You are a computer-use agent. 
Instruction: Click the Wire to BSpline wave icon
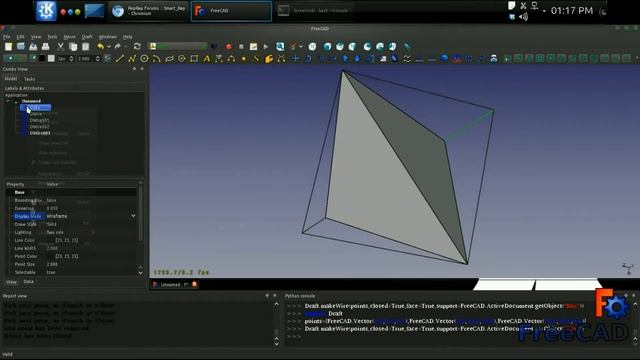pos(407,59)
